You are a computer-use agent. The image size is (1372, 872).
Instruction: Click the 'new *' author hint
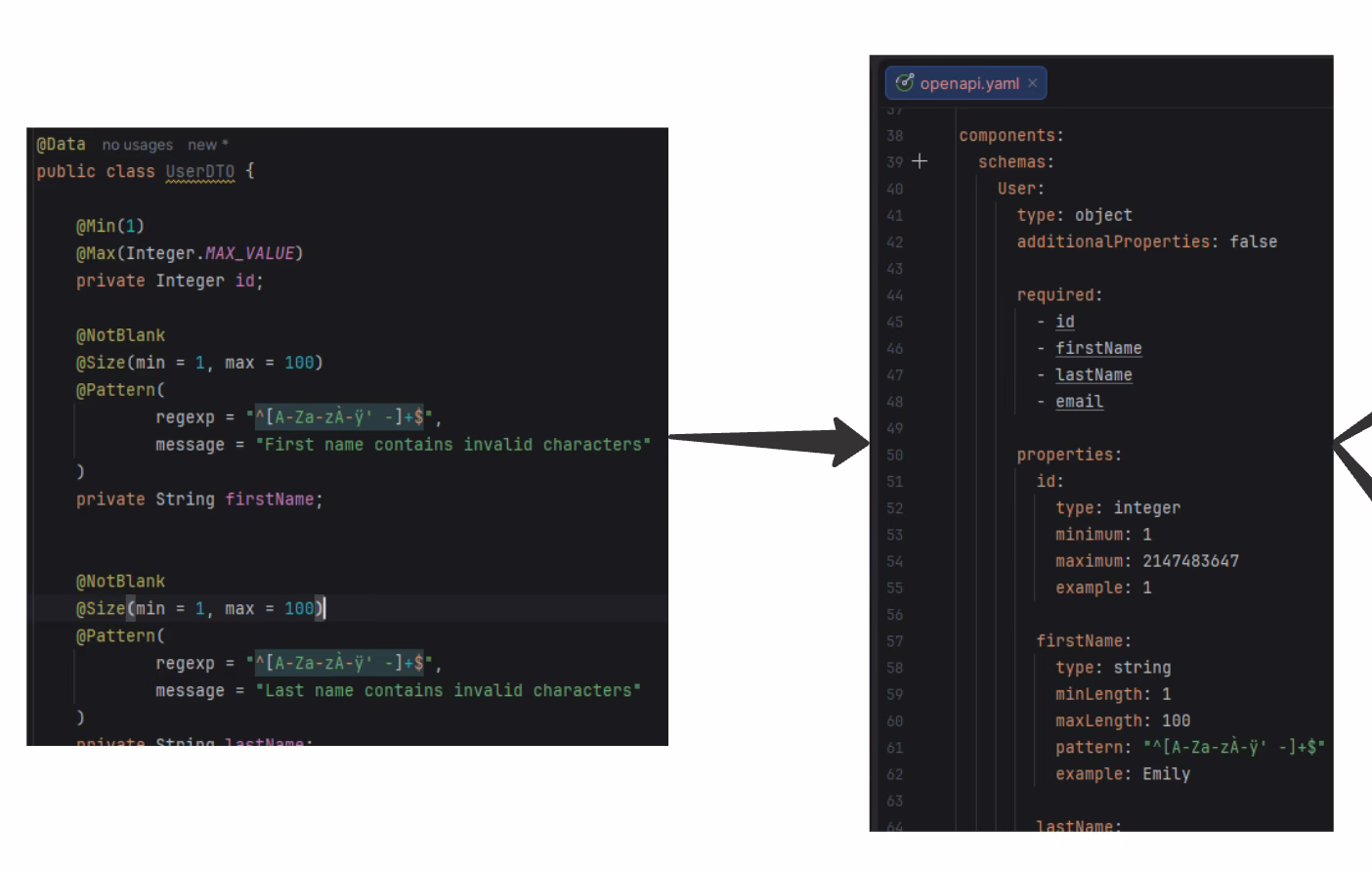tap(207, 145)
